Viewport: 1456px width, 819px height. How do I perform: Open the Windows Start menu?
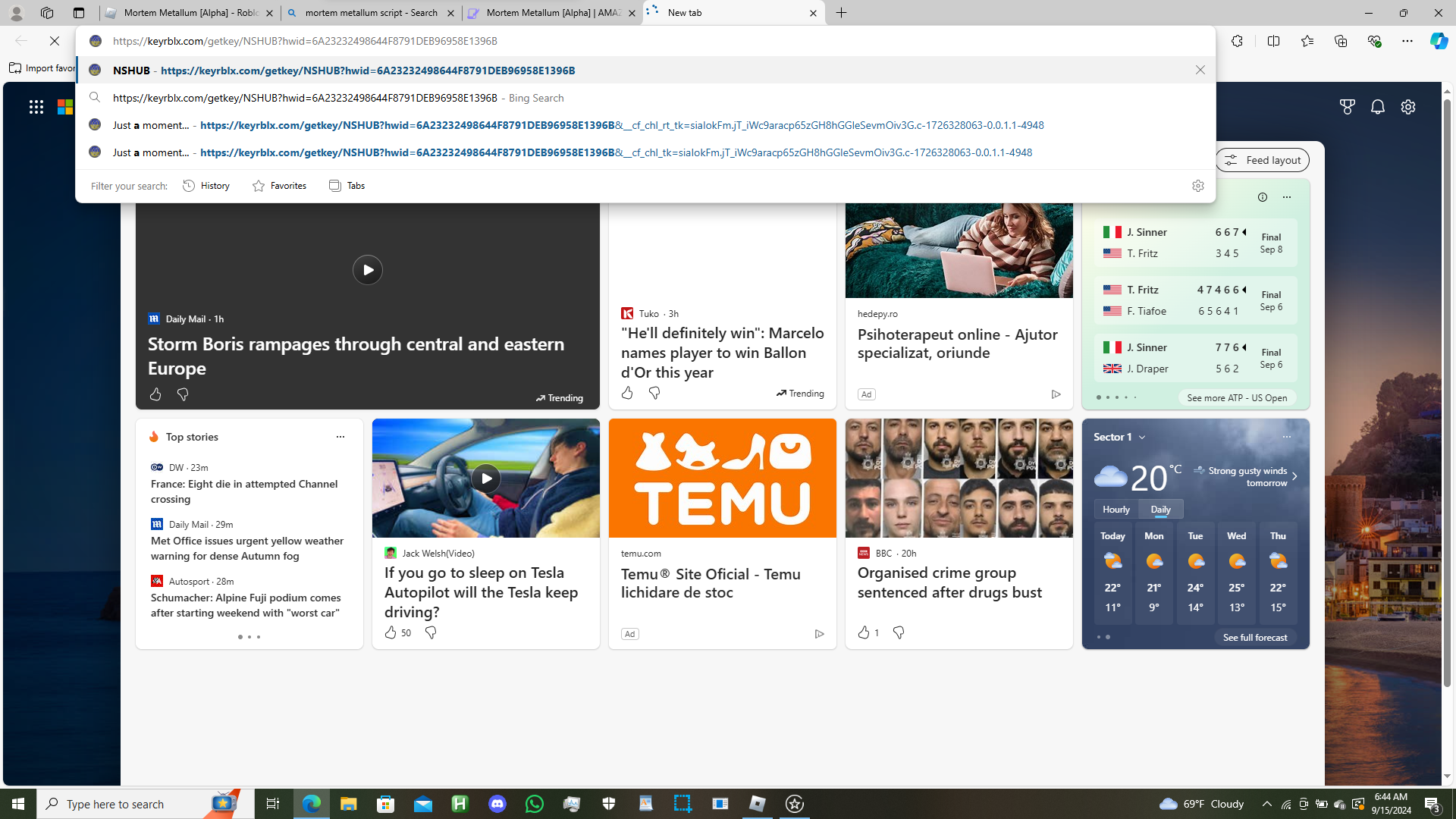click(x=18, y=804)
